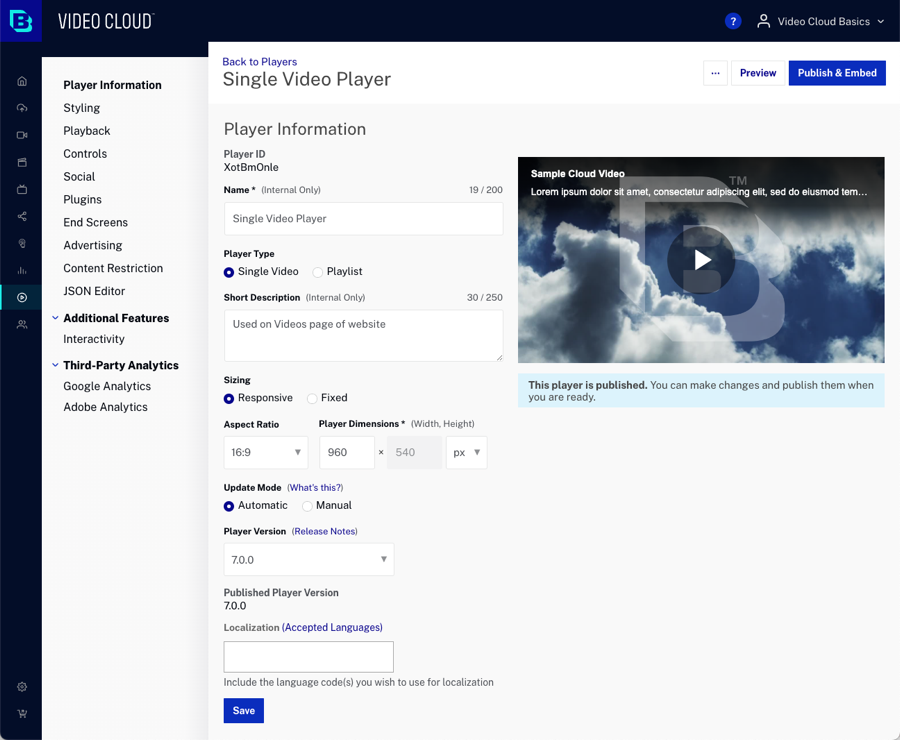The image size is (900, 740).
Task: Click the shopping cart icon in sidebar
Action: 22,714
